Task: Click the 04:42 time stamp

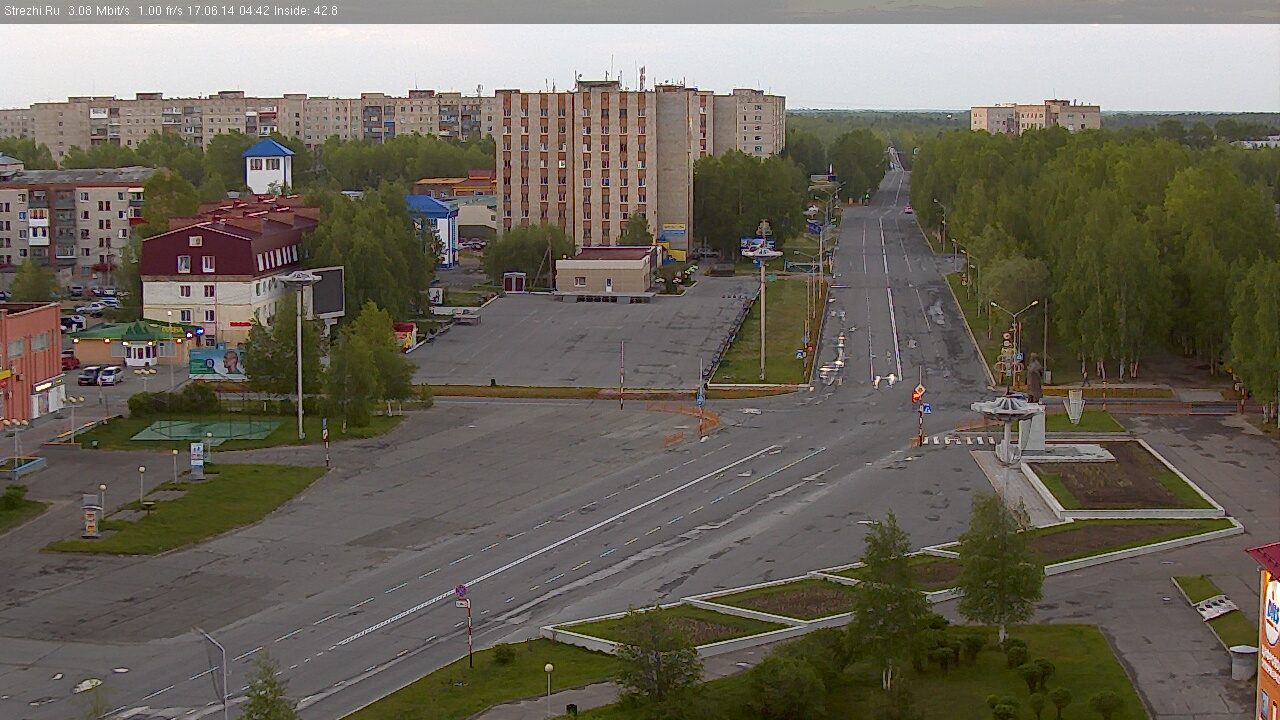Action: [255, 11]
